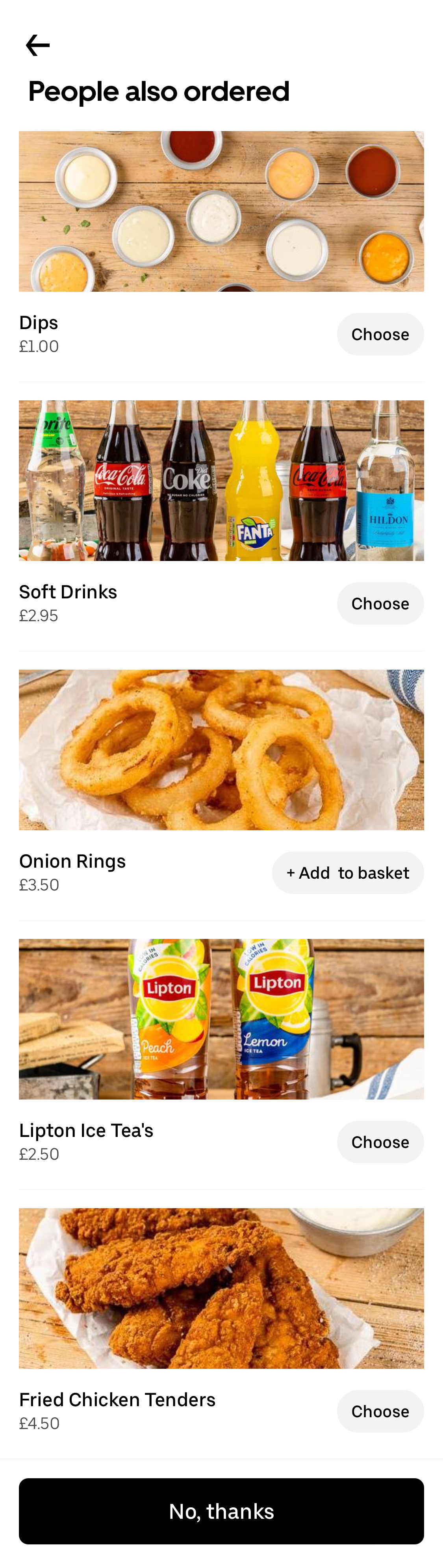The image size is (443, 1568).
Task: Select Choose for Lipton Ice Tea's
Action: 380,1142
